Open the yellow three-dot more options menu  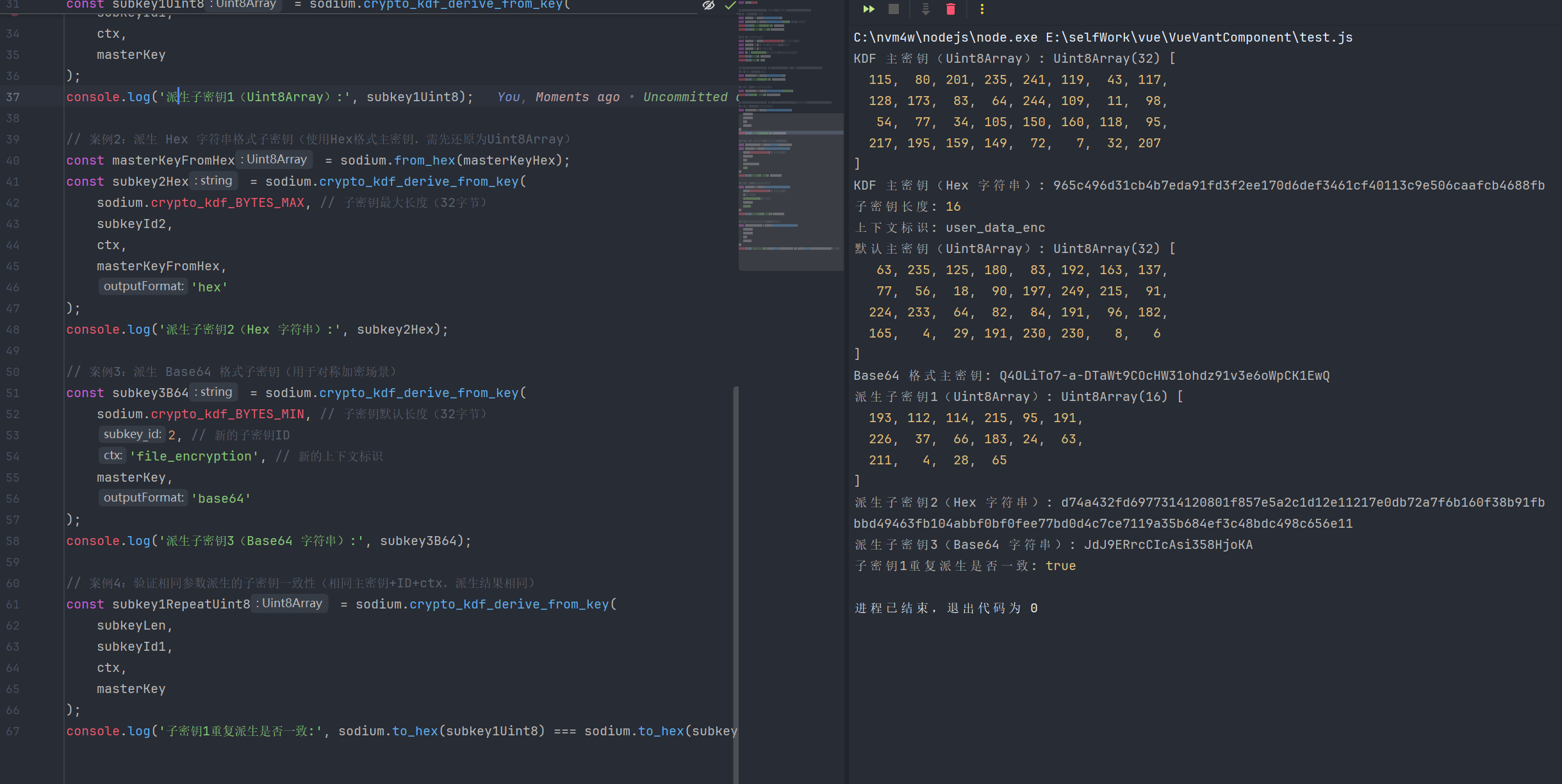pos(982,9)
